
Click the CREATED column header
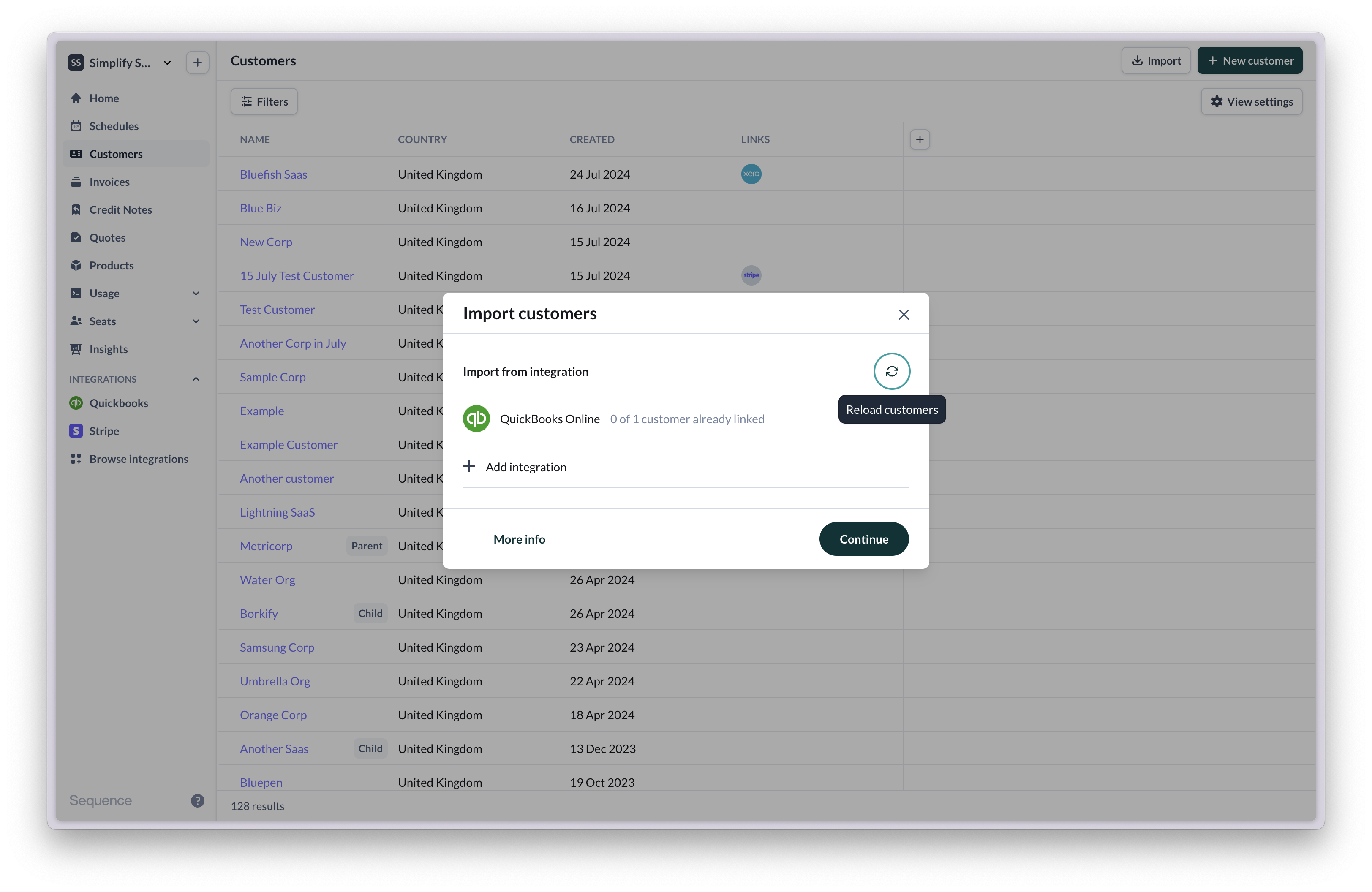pos(591,139)
